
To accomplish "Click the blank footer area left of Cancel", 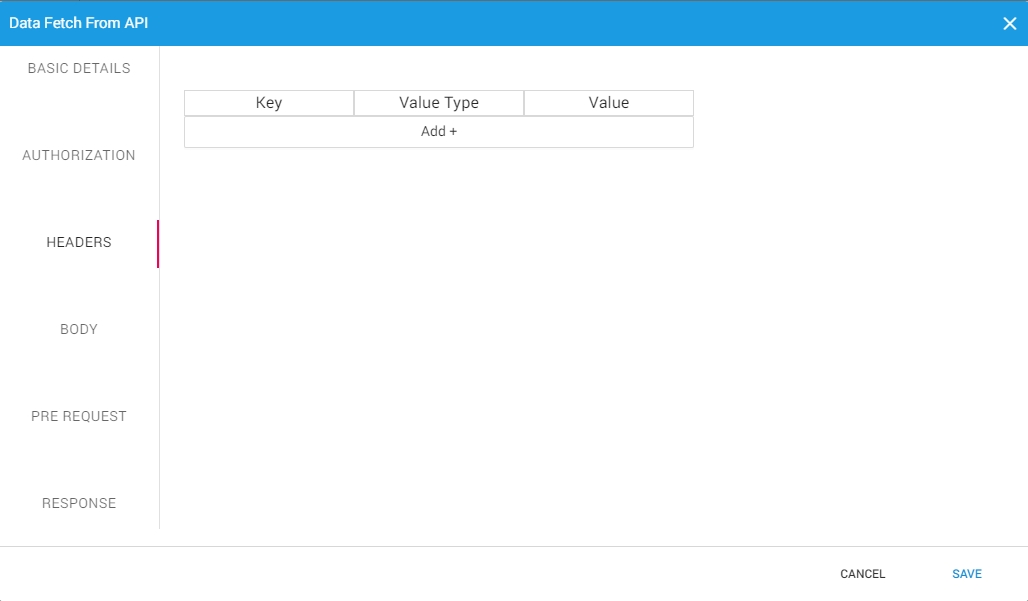I will [400, 574].
